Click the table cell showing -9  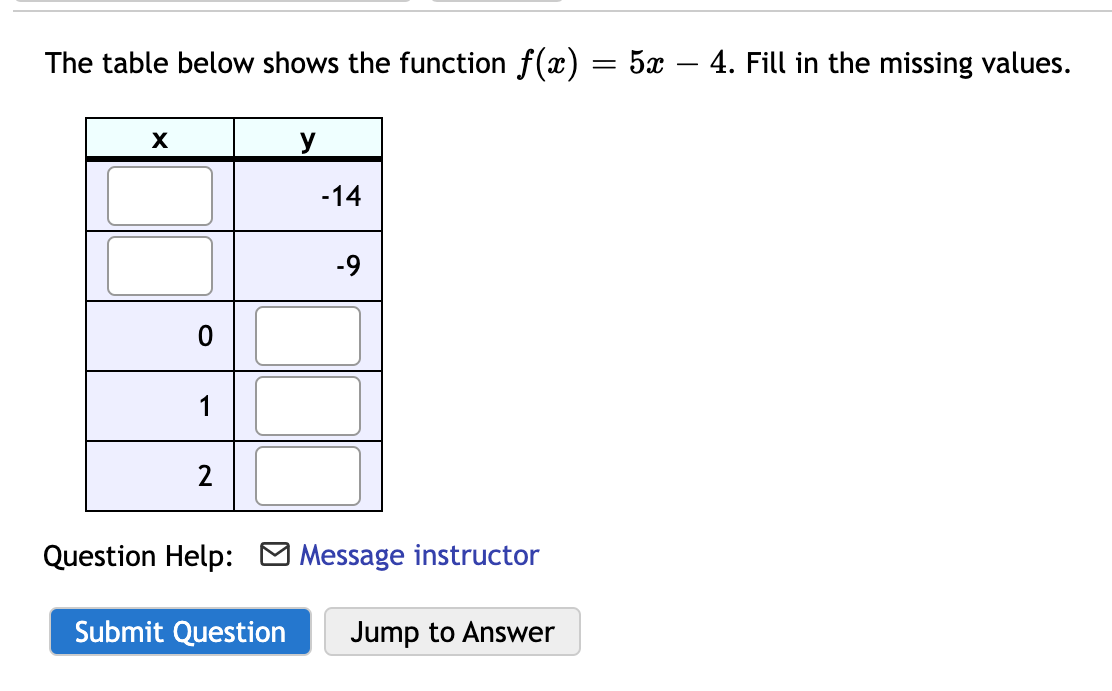tap(308, 265)
